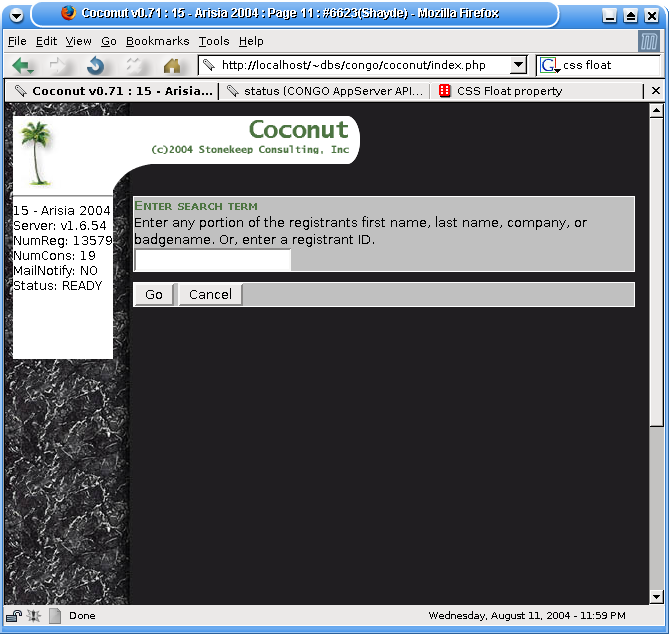This screenshot has width=669, height=634.
Task: Open the Bookmarks menu
Action: tap(157, 41)
